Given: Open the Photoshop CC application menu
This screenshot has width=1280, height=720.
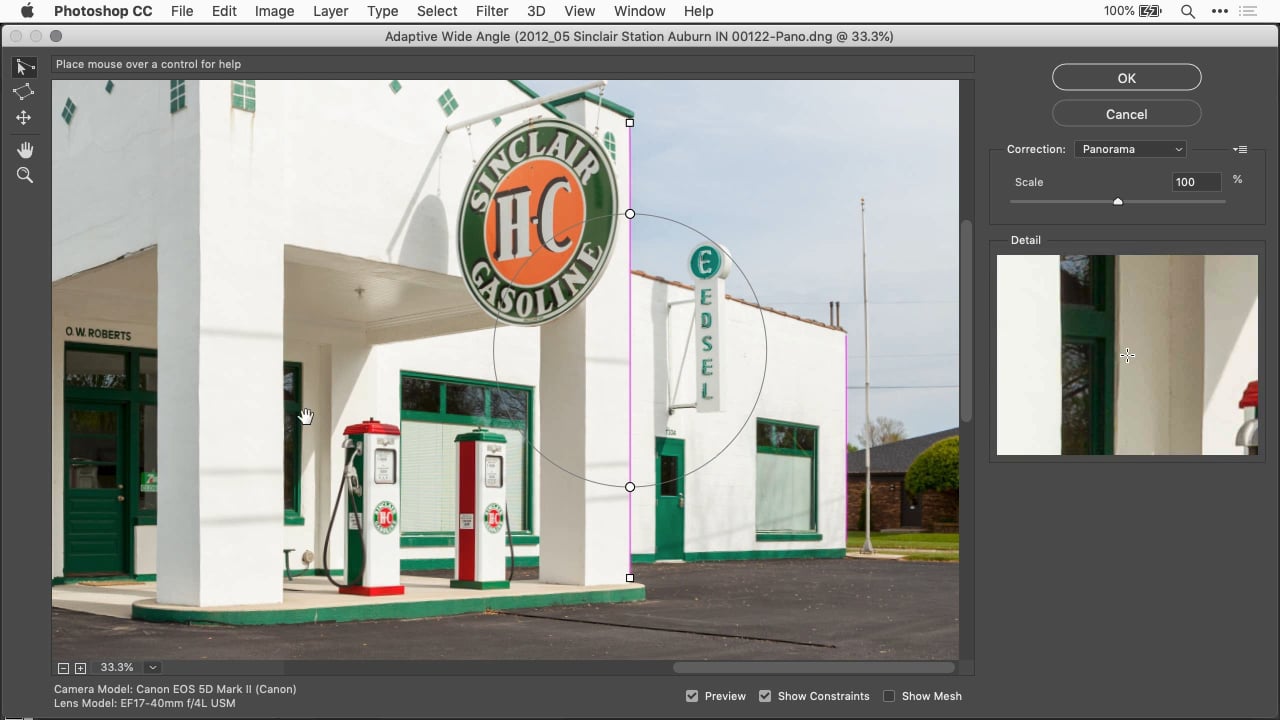Looking at the screenshot, I should point(102,11).
